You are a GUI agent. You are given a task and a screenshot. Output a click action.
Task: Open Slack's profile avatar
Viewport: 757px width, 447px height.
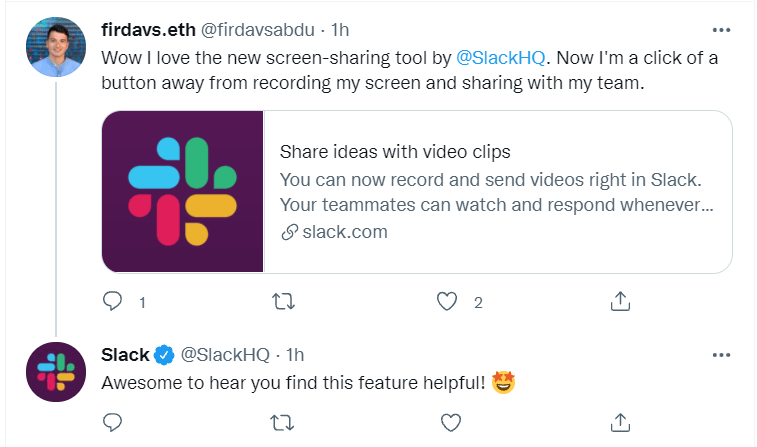click(x=56, y=371)
